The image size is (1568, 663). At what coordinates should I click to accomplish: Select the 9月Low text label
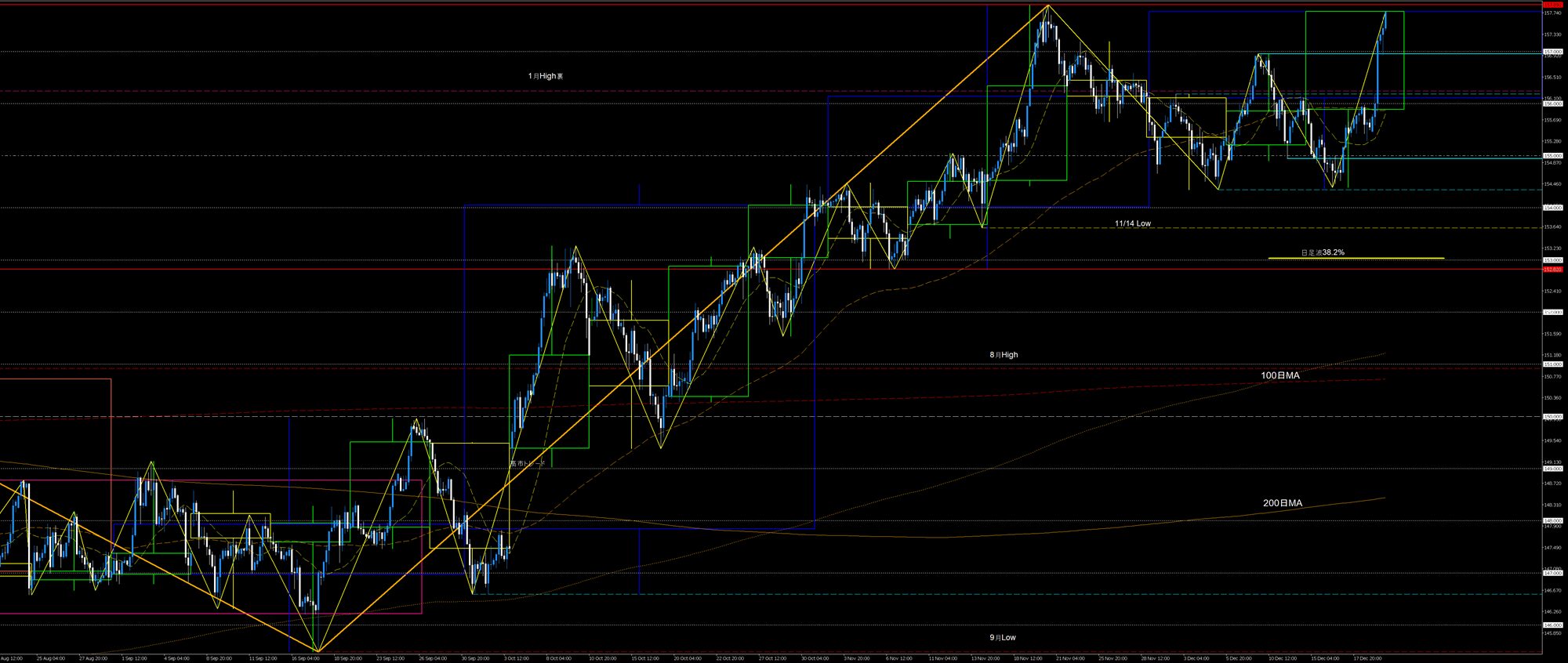click(x=1002, y=638)
